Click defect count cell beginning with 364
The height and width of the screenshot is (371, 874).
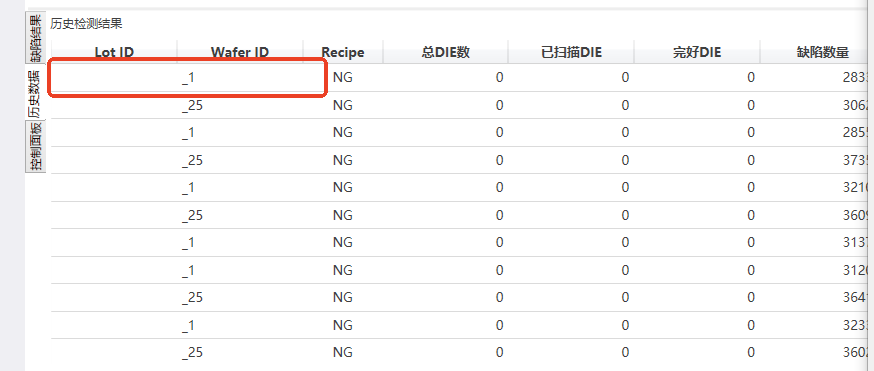point(817,297)
